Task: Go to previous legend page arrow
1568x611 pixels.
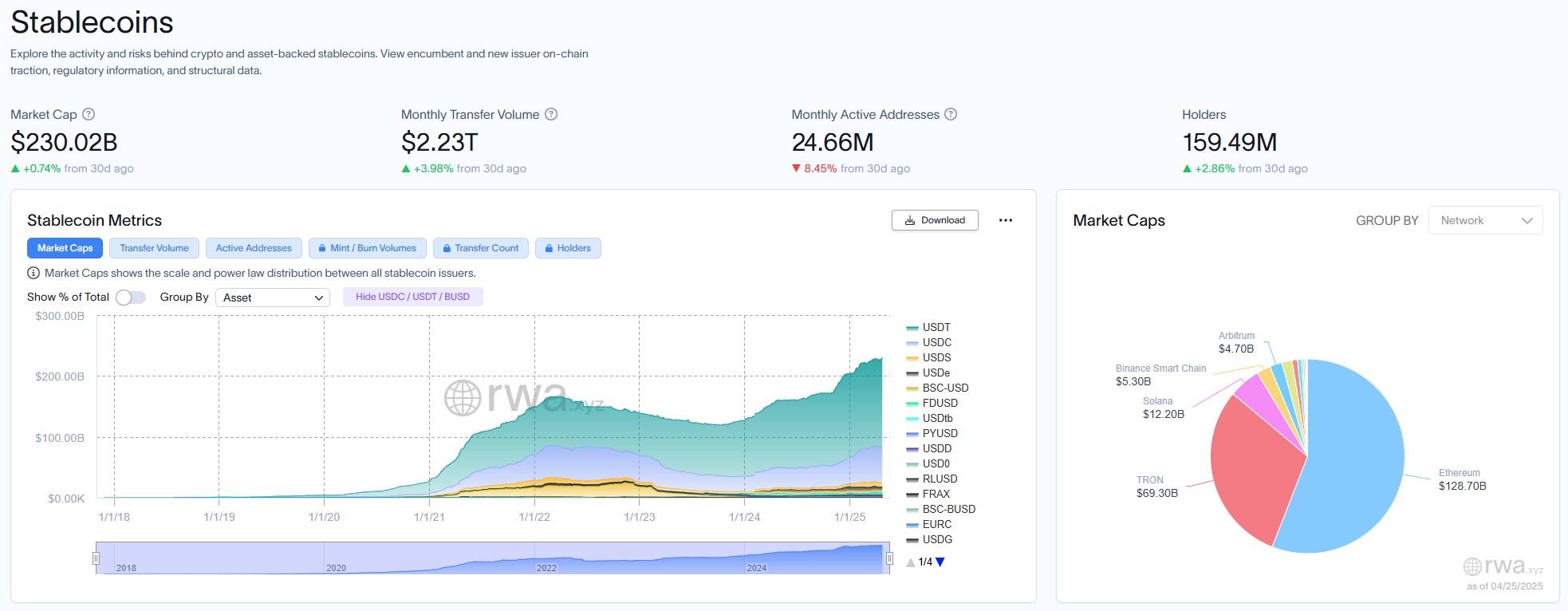Action: (x=911, y=562)
